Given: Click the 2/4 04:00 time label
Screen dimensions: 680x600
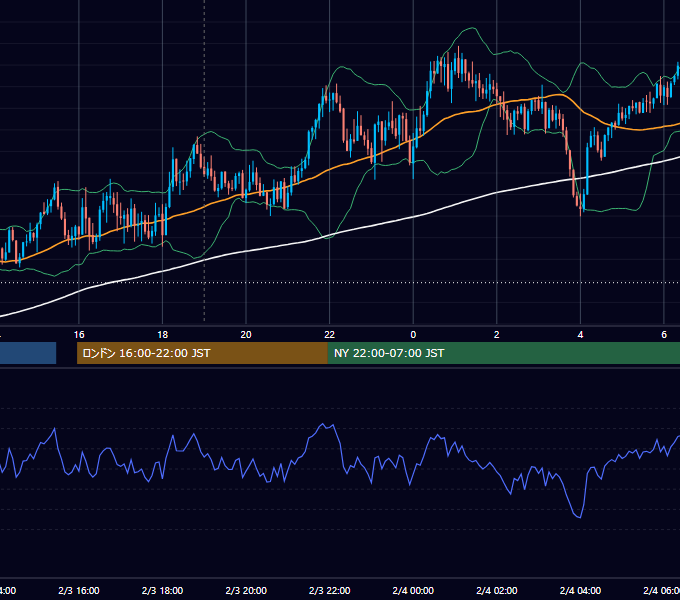Looking at the screenshot, I should tap(580, 591).
